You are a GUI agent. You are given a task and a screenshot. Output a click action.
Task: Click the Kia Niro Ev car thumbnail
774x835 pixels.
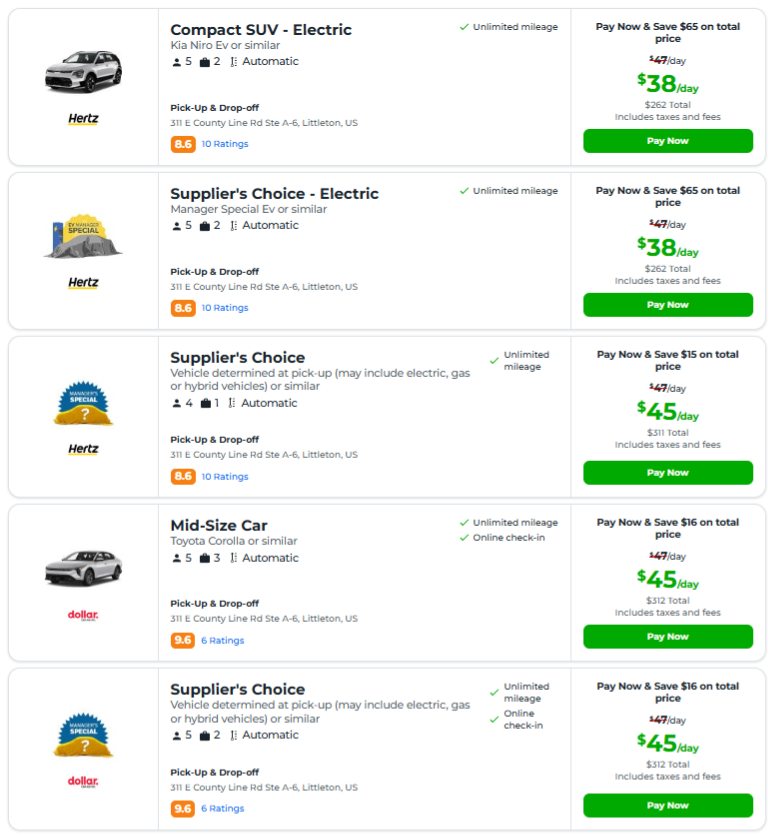[83, 70]
